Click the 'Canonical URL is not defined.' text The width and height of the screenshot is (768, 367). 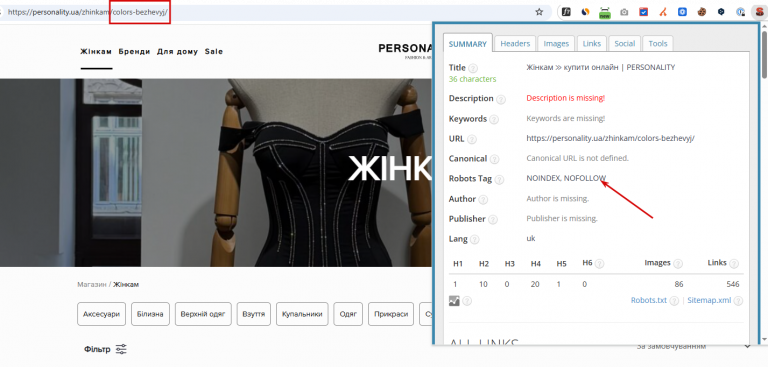coord(577,158)
